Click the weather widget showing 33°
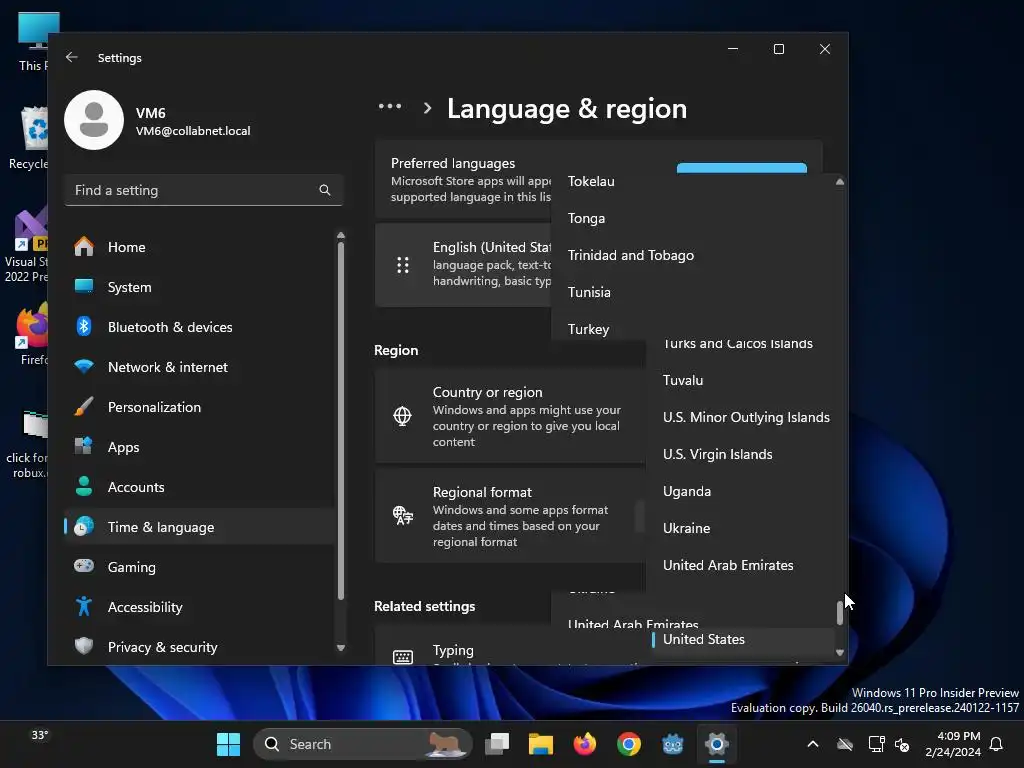1024x768 pixels. 40,735
